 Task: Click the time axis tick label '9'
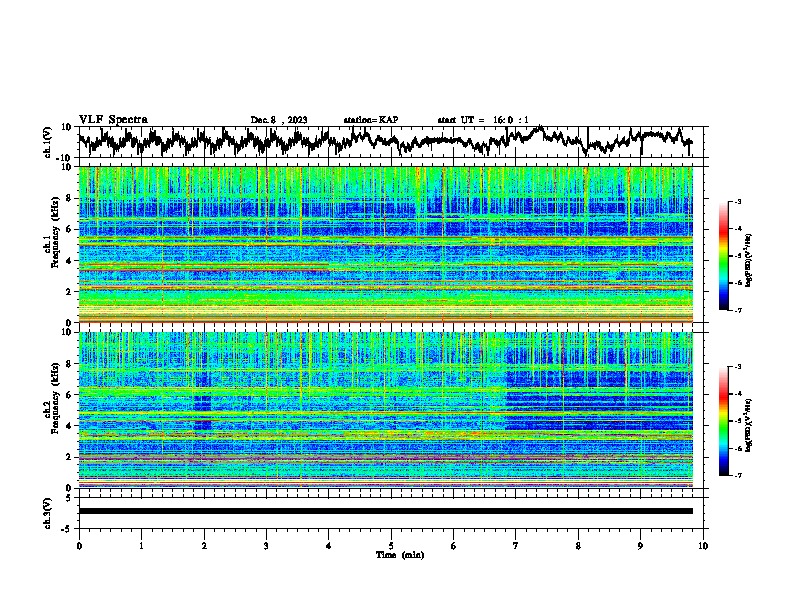(640, 546)
